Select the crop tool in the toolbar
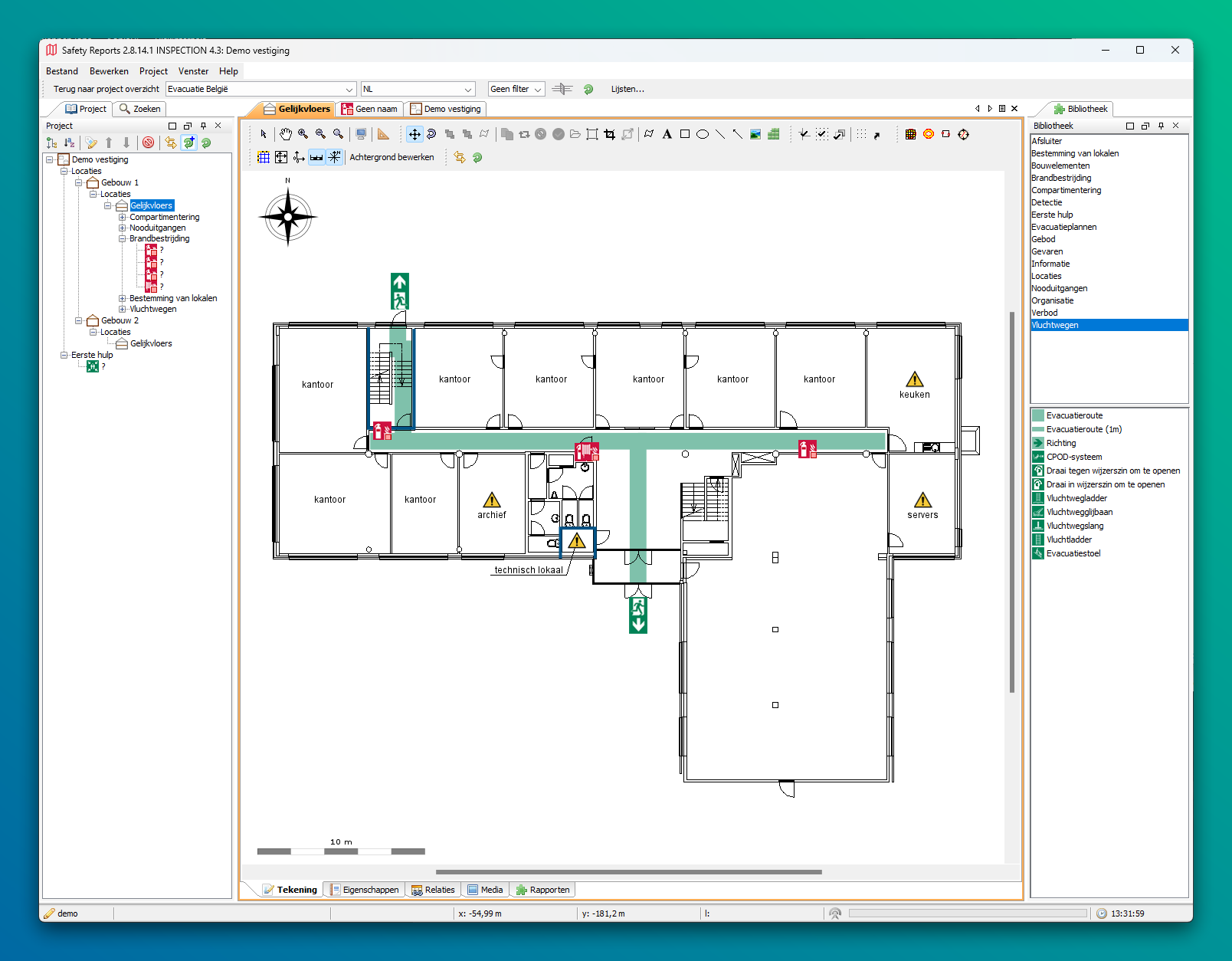The height and width of the screenshot is (961, 1232). coord(610,134)
